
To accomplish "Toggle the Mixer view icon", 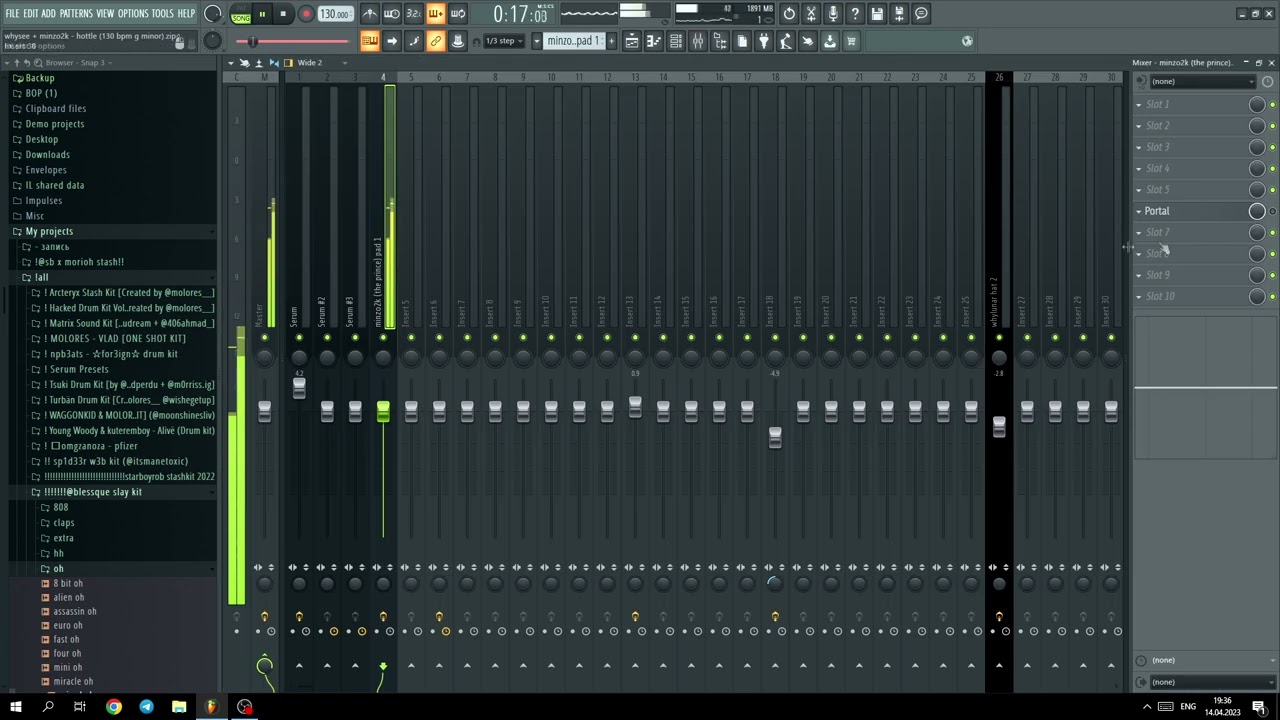I will pos(698,41).
